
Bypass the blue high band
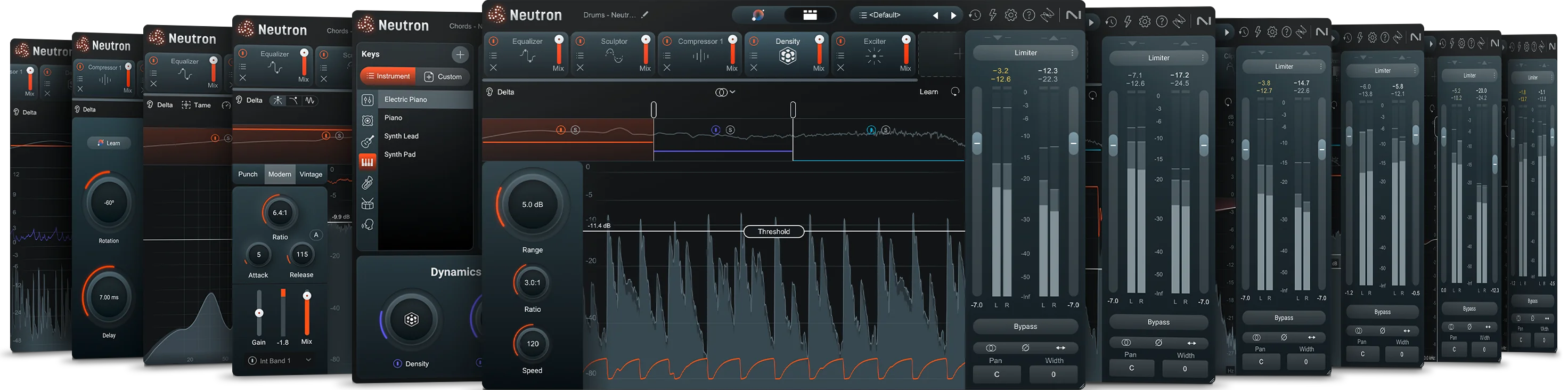click(871, 130)
